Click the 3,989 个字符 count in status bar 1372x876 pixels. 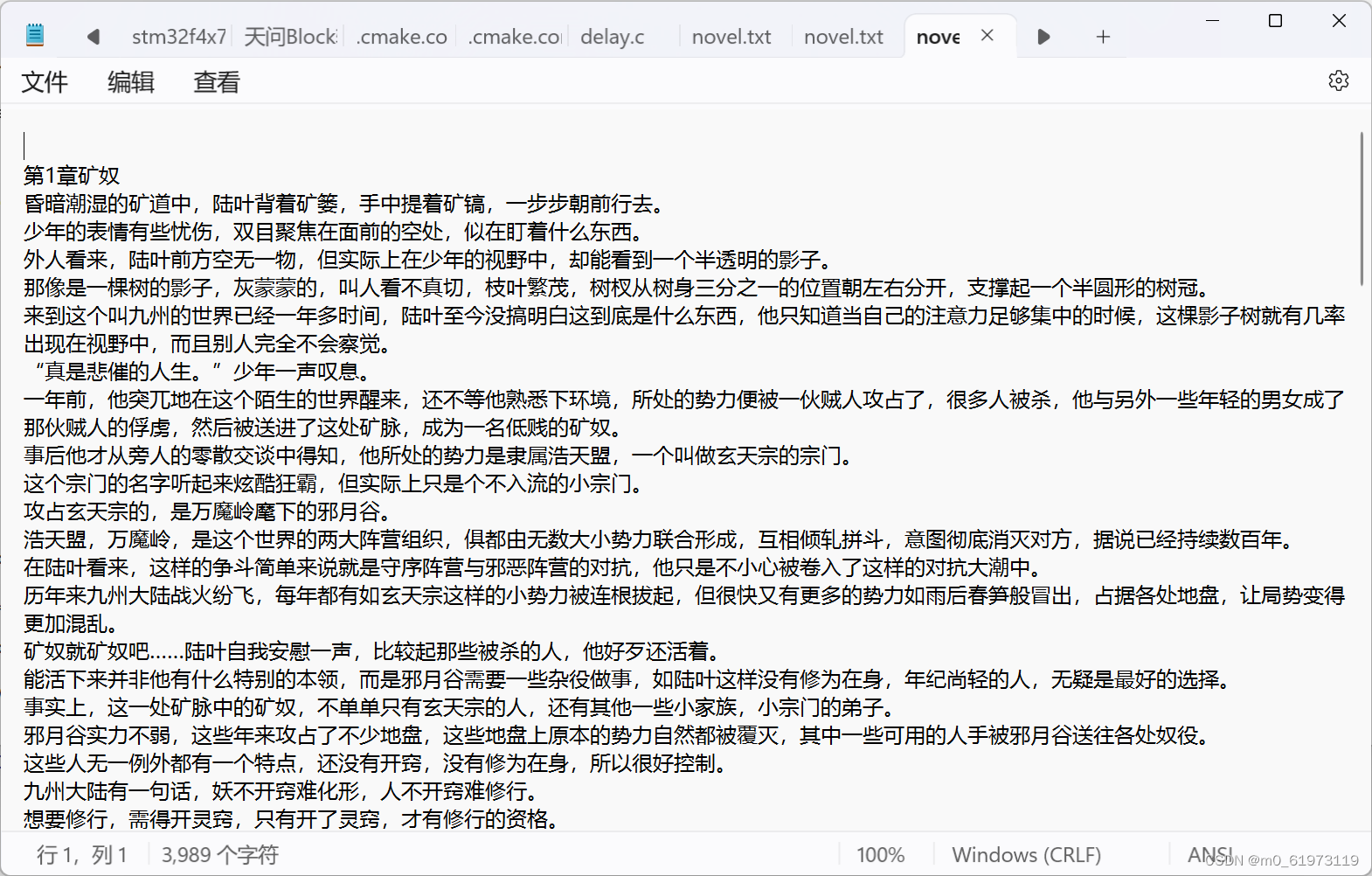tap(219, 855)
